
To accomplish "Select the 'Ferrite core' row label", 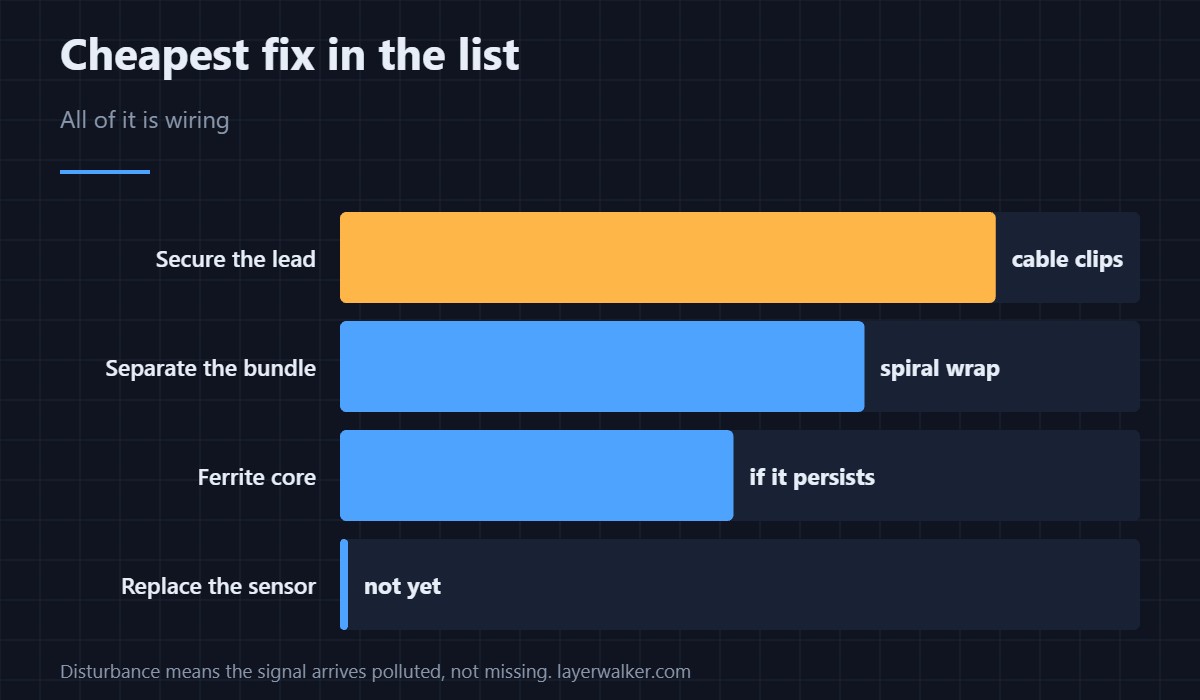I will [x=257, y=477].
